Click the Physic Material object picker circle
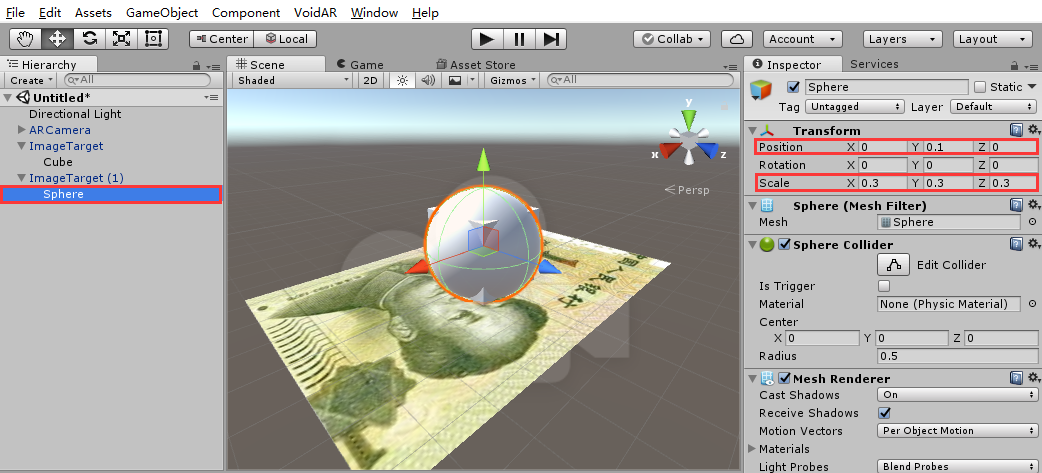The width and height of the screenshot is (1042, 473). (x=1032, y=304)
